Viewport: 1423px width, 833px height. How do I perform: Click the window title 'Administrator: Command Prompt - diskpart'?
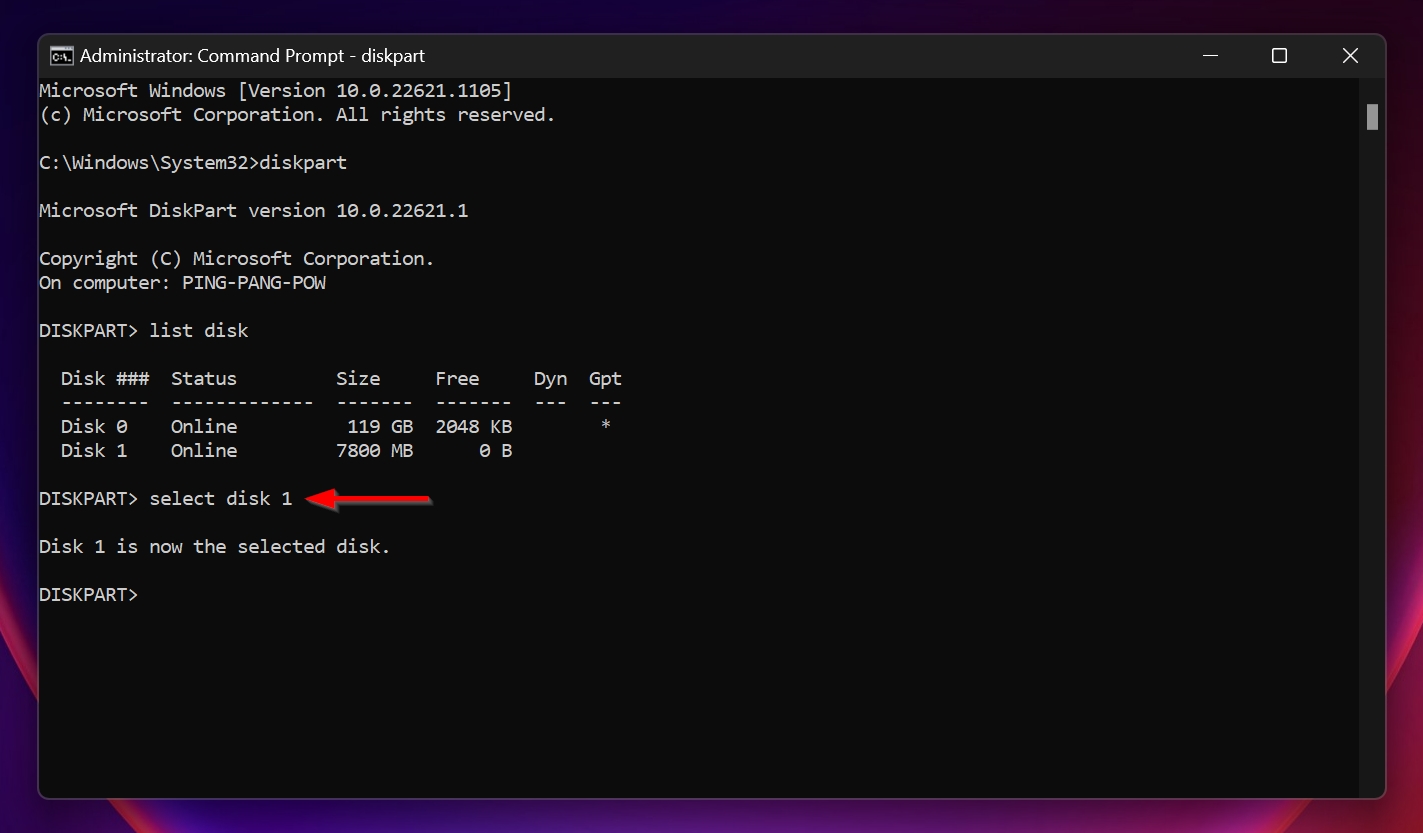(x=252, y=56)
